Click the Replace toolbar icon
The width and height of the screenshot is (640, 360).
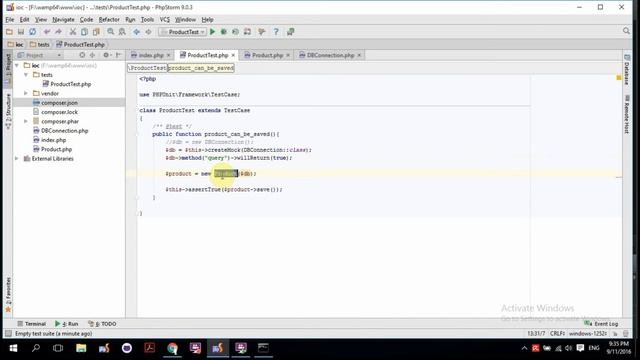tap(122, 32)
